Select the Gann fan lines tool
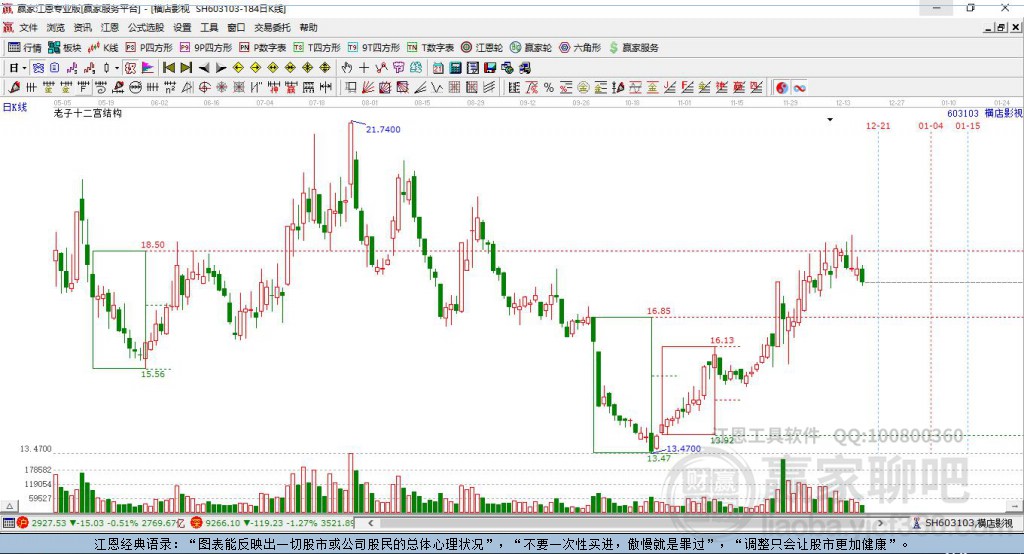Image resolution: width=1024 pixels, height=554 pixels. pos(368,88)
